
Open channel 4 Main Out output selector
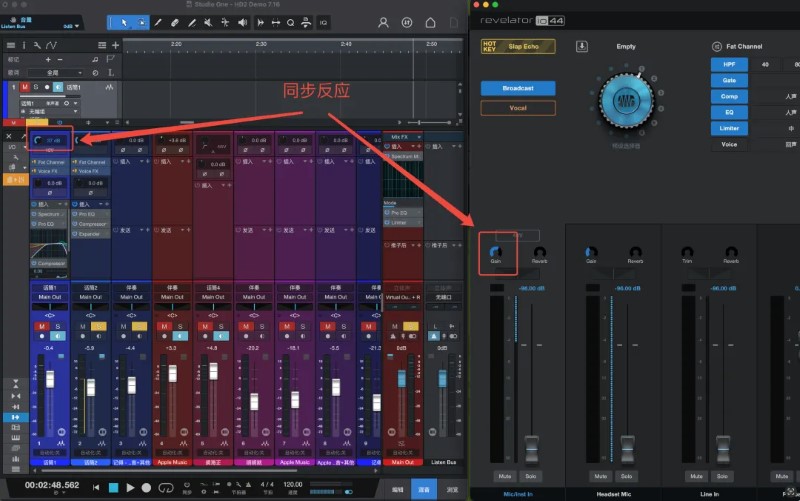point(172,297)
